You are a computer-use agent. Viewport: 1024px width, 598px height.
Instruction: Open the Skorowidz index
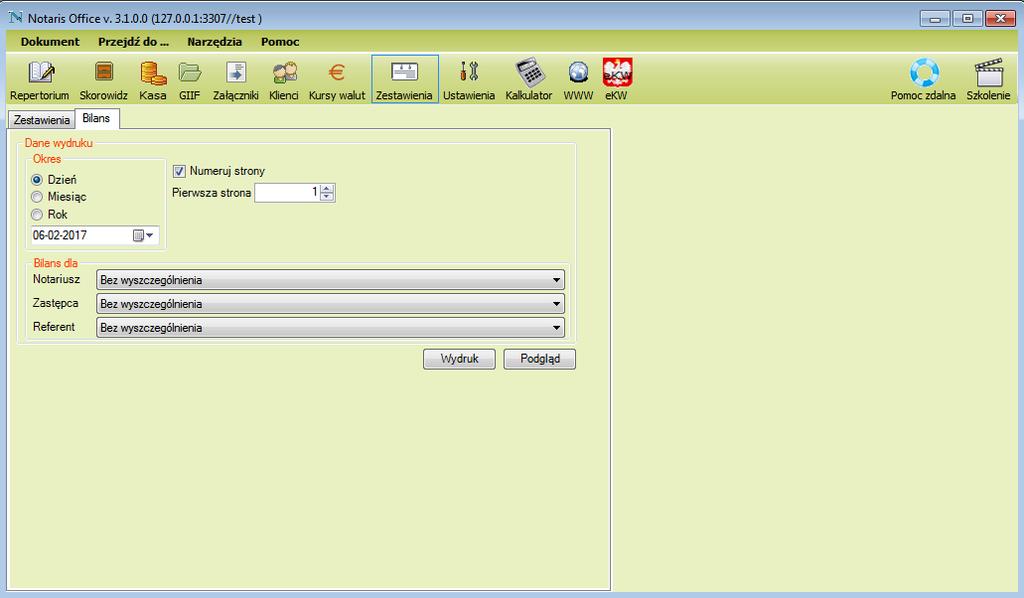coord(103,80)
